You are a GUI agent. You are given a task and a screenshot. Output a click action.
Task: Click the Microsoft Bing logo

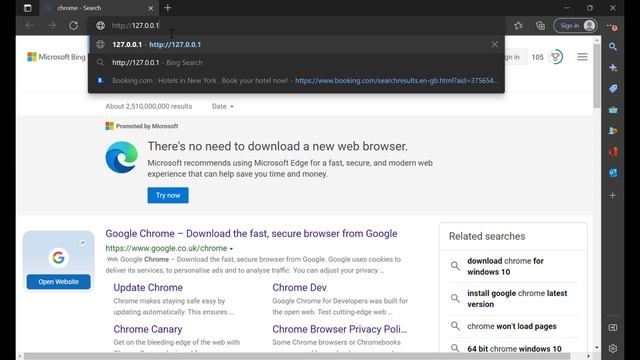(x=56, y=57)
